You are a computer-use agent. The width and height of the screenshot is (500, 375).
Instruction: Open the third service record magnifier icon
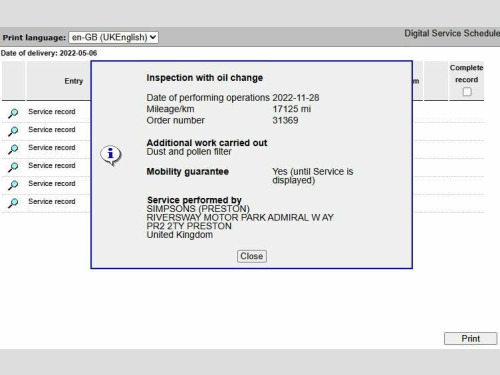click(x=13, y=149)
